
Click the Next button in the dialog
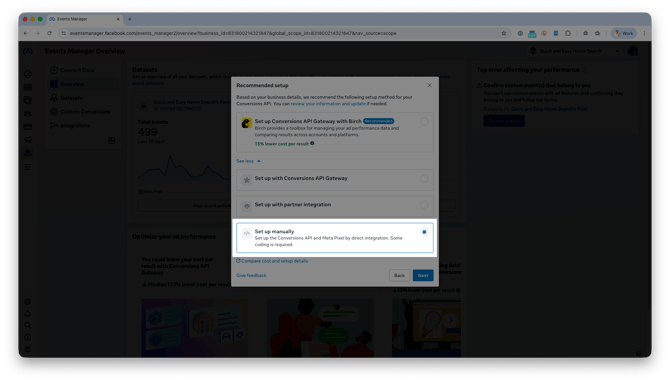click(423, 276)
